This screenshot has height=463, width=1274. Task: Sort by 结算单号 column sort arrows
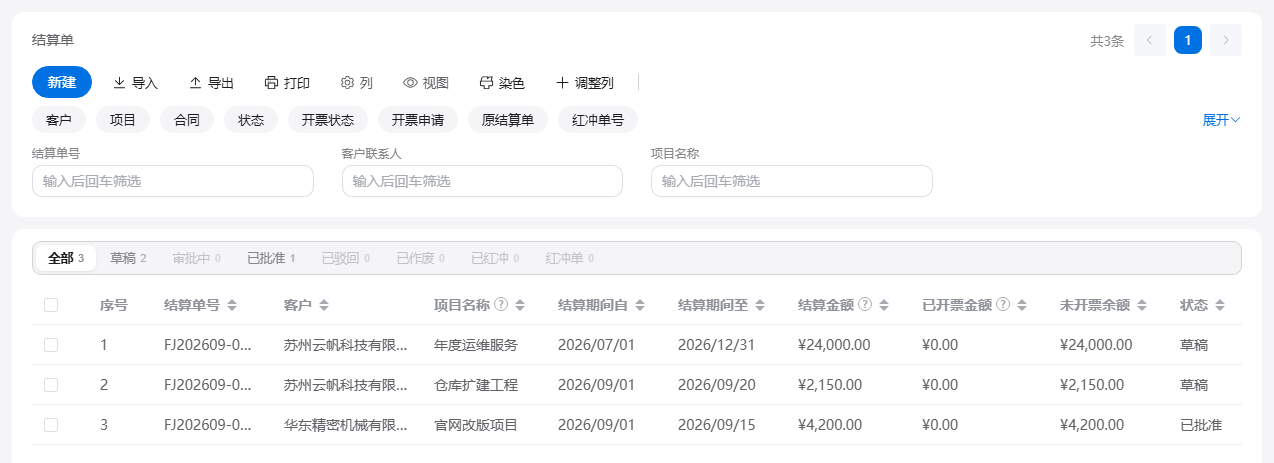[x=232, y=305]
